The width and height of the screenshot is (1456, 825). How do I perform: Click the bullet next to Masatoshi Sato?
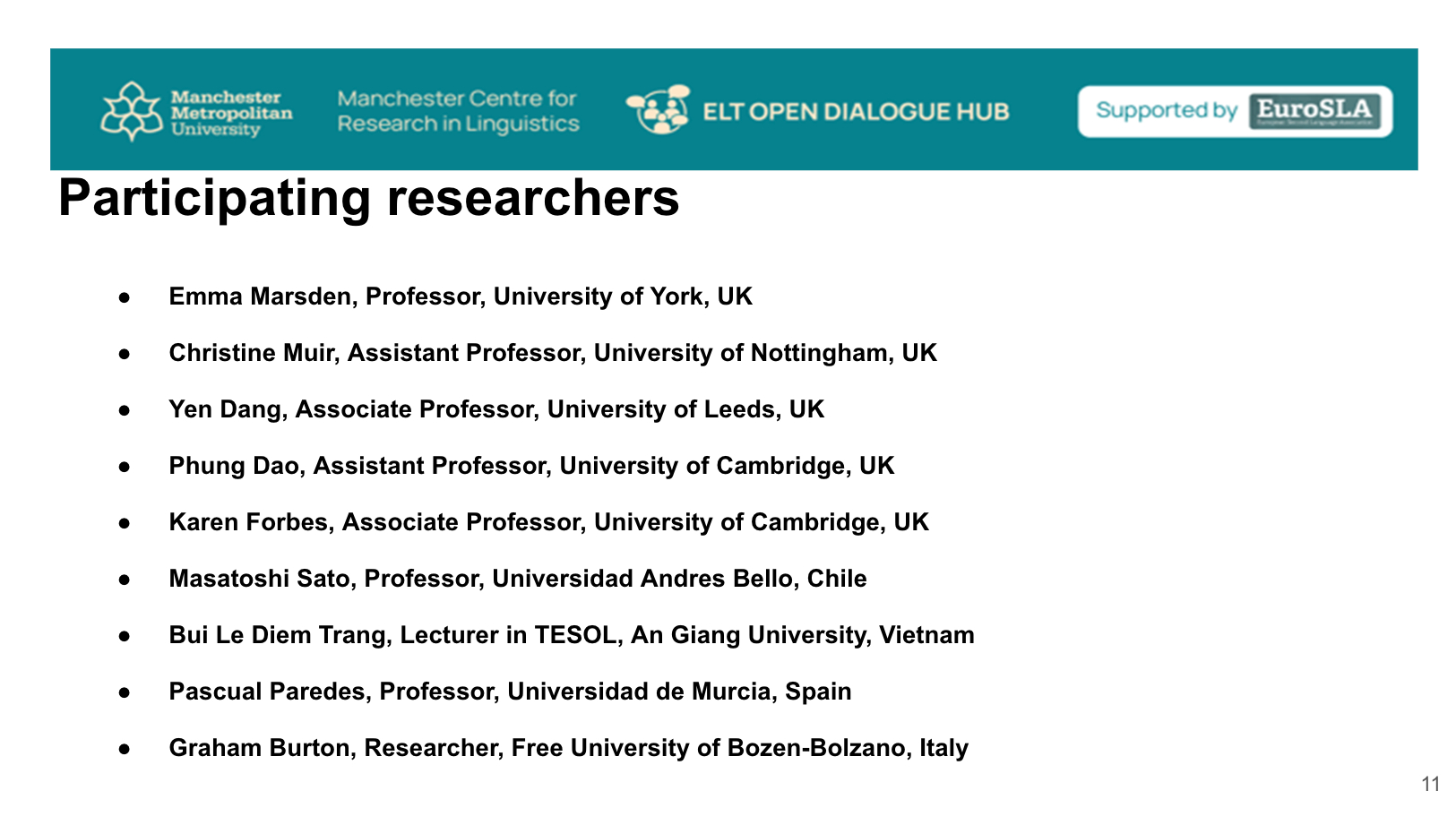125,580
